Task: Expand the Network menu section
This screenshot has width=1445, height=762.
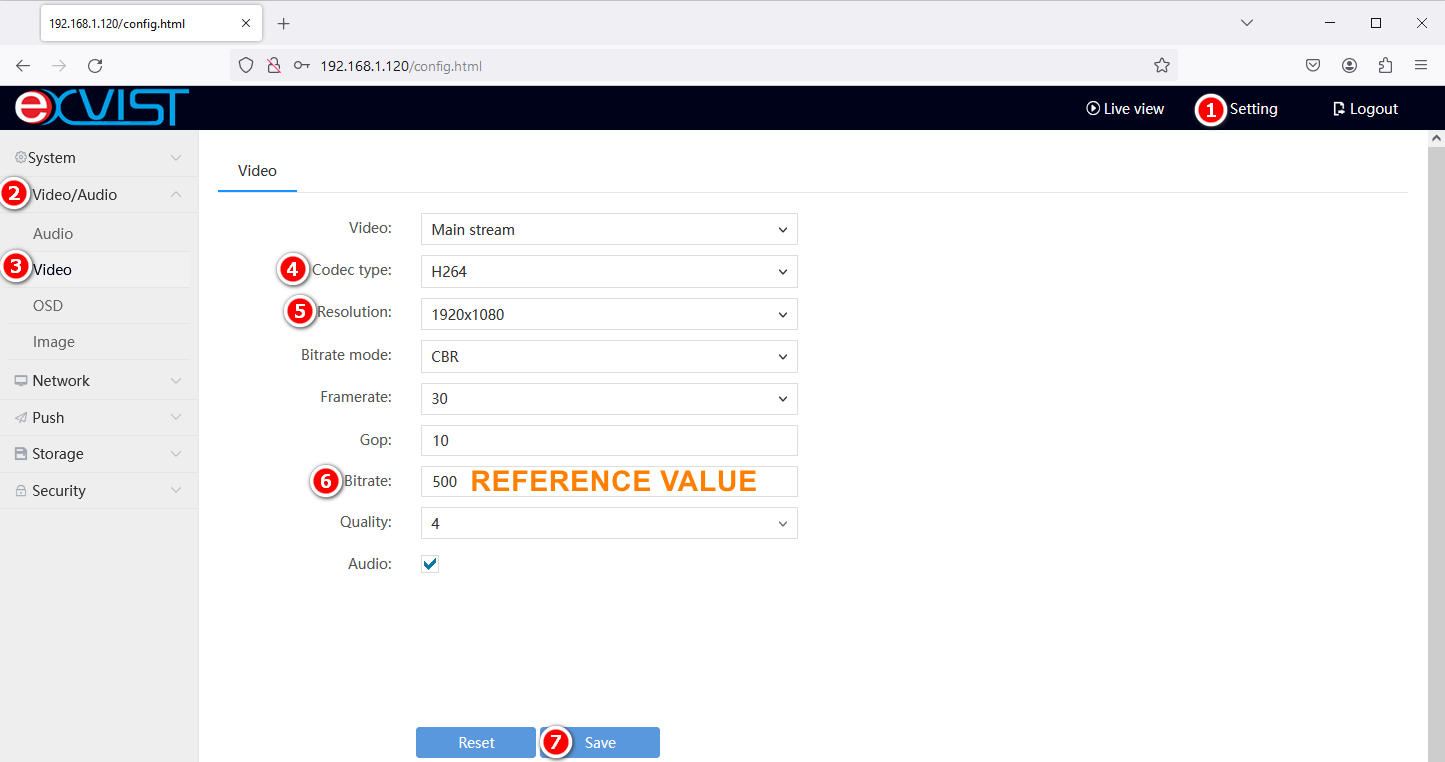Action: pyautogui.click(x=99, y=381)
